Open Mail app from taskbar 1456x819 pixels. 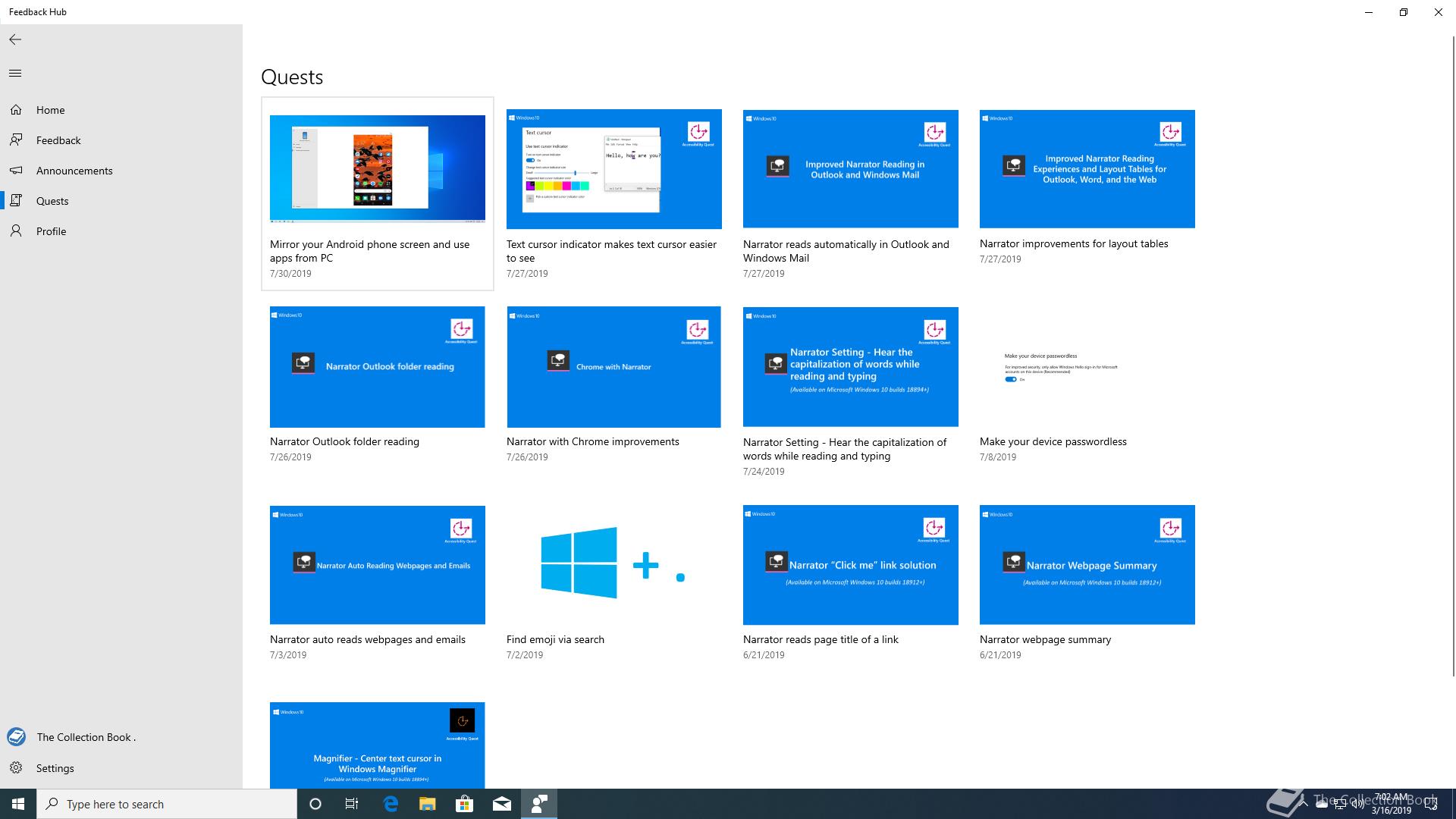(502, 804)
